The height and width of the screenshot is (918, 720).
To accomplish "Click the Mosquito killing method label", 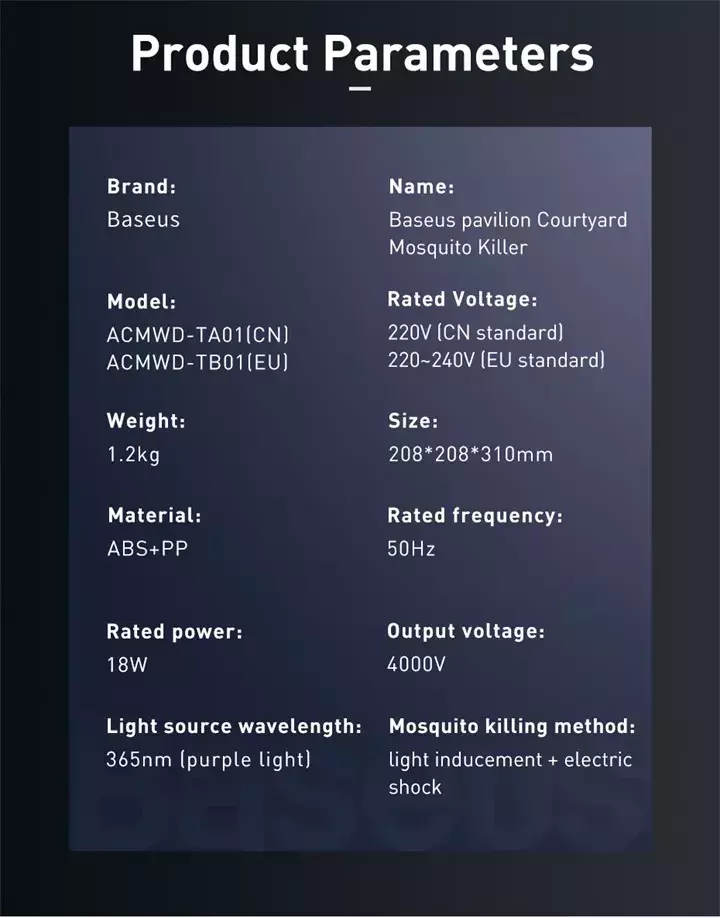I will pyautogui.click(x=512, y=727).
